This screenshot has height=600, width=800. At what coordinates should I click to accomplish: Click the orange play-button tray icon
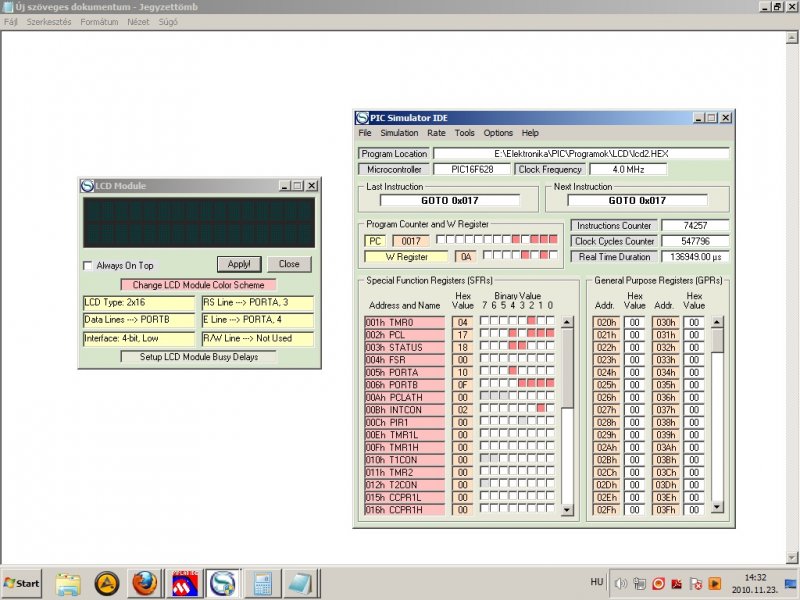tap(715, 583)
